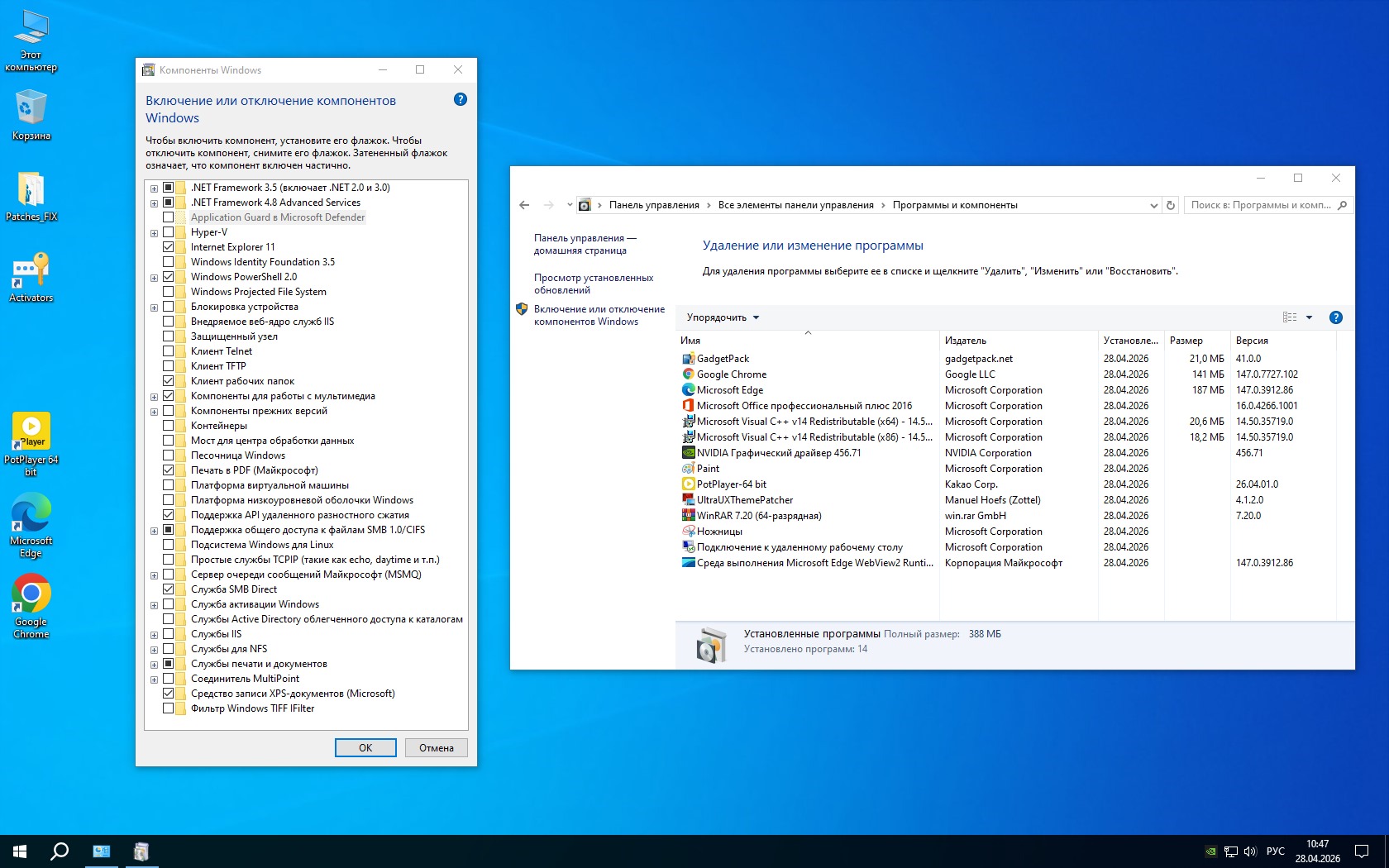
Task: Uncheck Internet Explorer 11 component
Action: (x=169, y=247)
